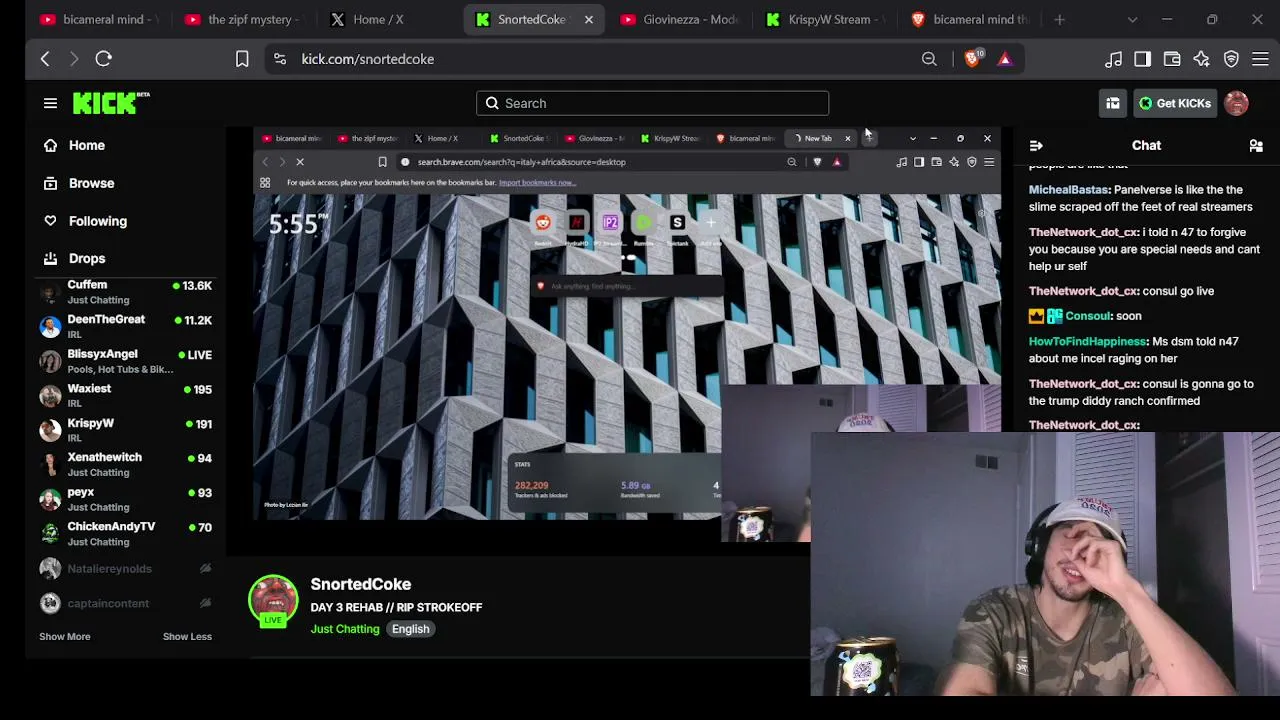Open offline channel captaincontent
The width and height of the screenshot is (1280, 720).
(x=126, y=603)
